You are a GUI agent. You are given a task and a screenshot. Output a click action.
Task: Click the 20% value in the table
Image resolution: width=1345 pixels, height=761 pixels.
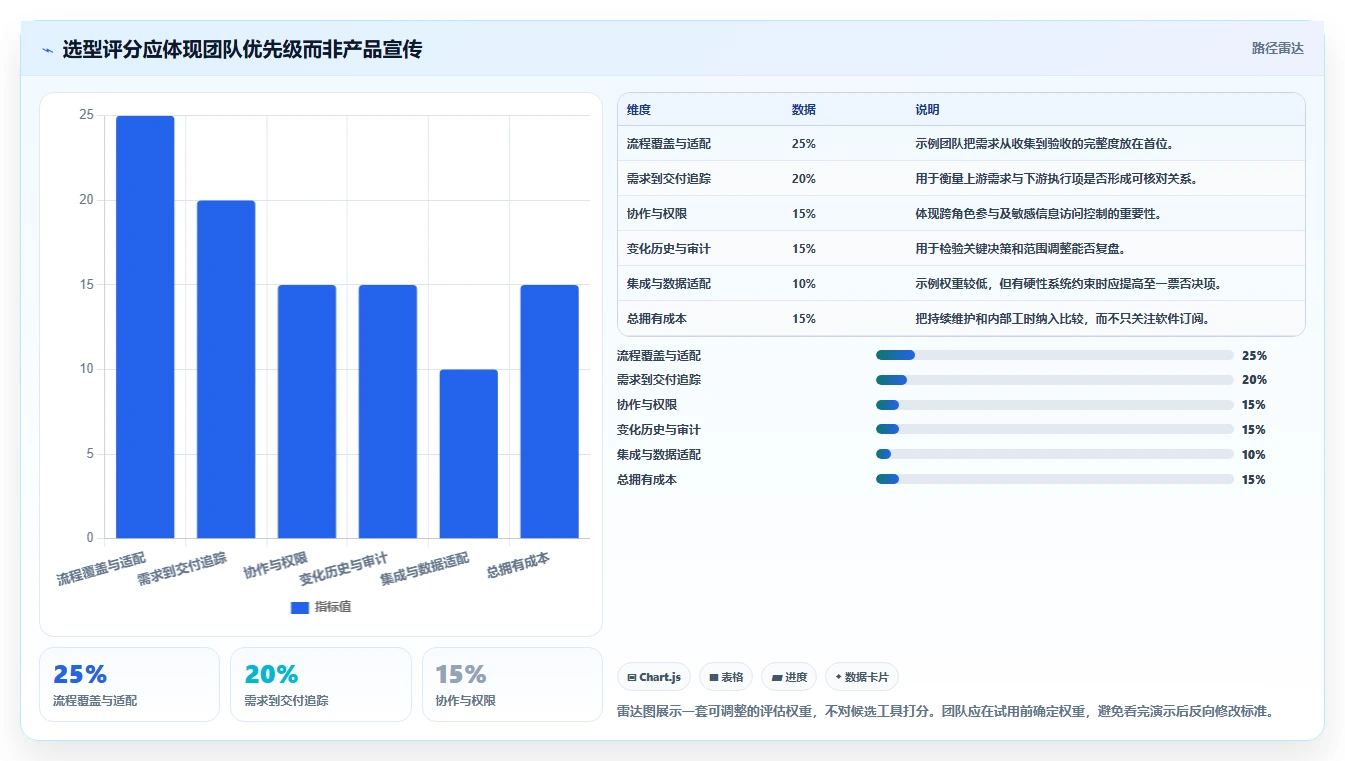(804, 179)
